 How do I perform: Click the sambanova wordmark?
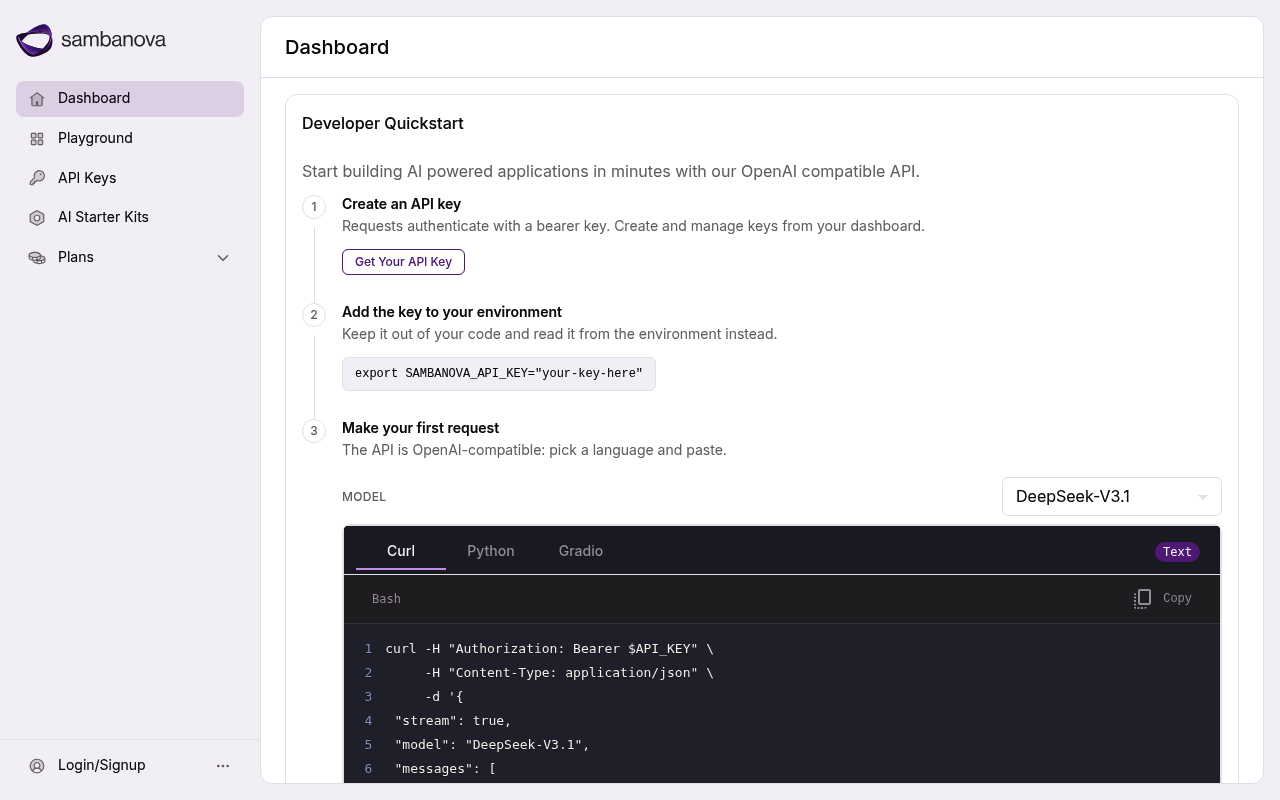click(x=113, y=40)
